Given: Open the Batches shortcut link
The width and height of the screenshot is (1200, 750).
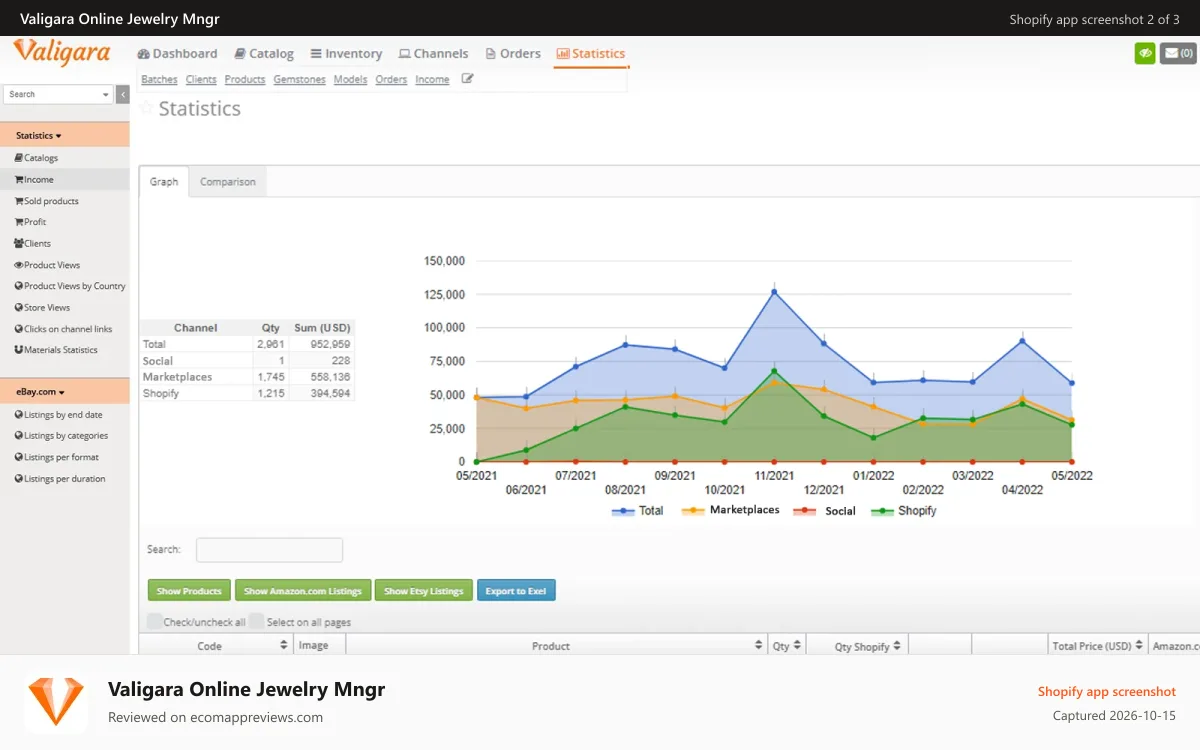Looking at the screenshot, I should [159, 79].
